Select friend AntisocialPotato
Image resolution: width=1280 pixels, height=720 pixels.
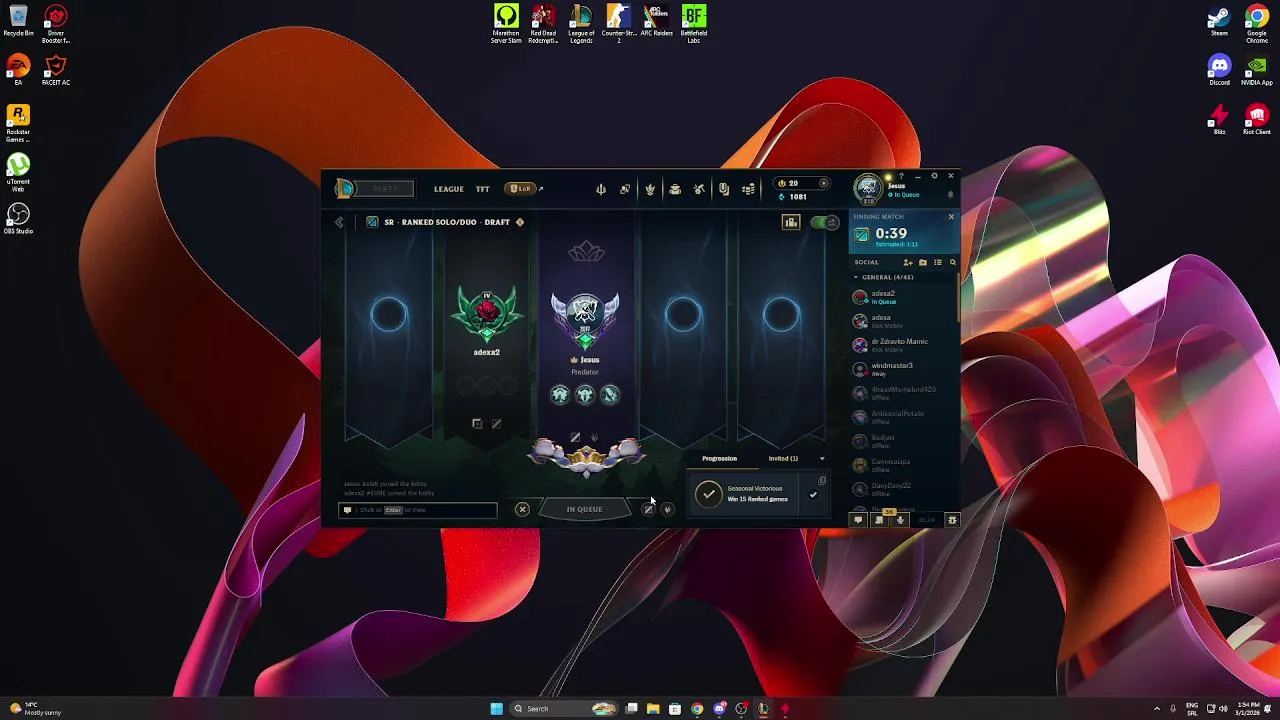pyautogui.click(x=903, y=417)
